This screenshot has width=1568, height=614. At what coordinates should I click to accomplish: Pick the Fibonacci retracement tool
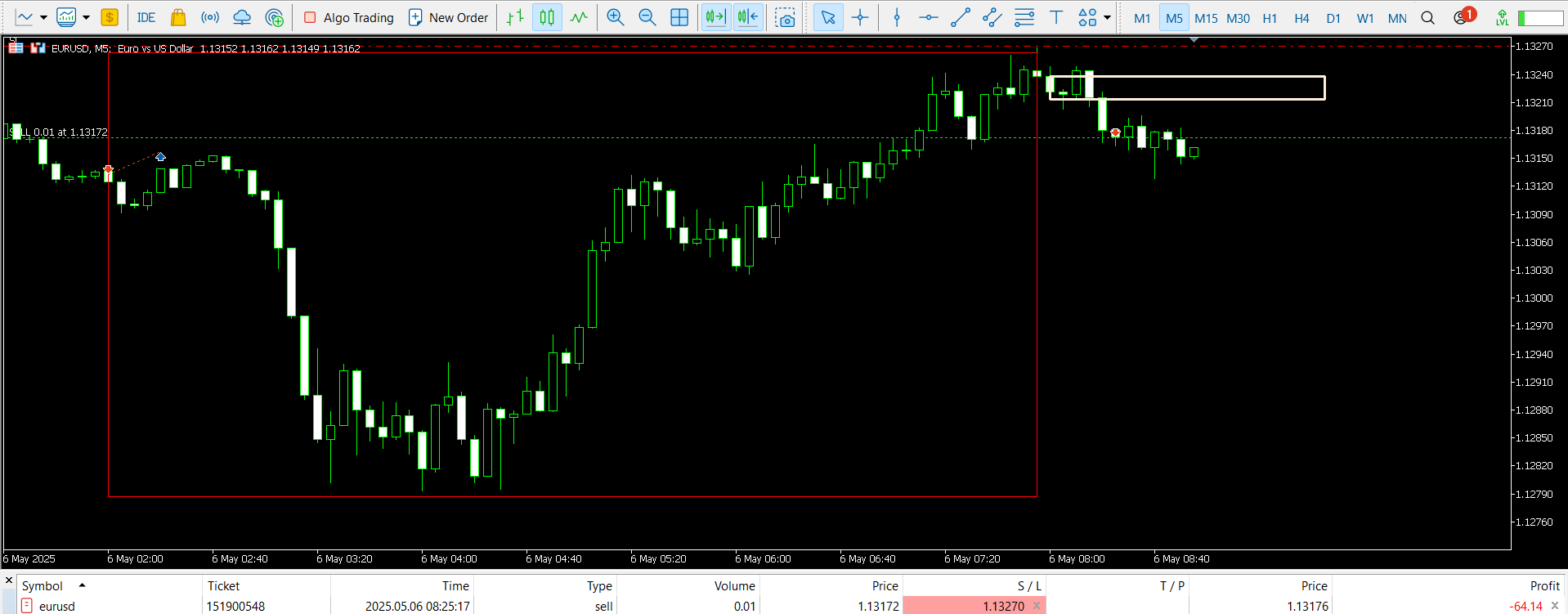1024,17
